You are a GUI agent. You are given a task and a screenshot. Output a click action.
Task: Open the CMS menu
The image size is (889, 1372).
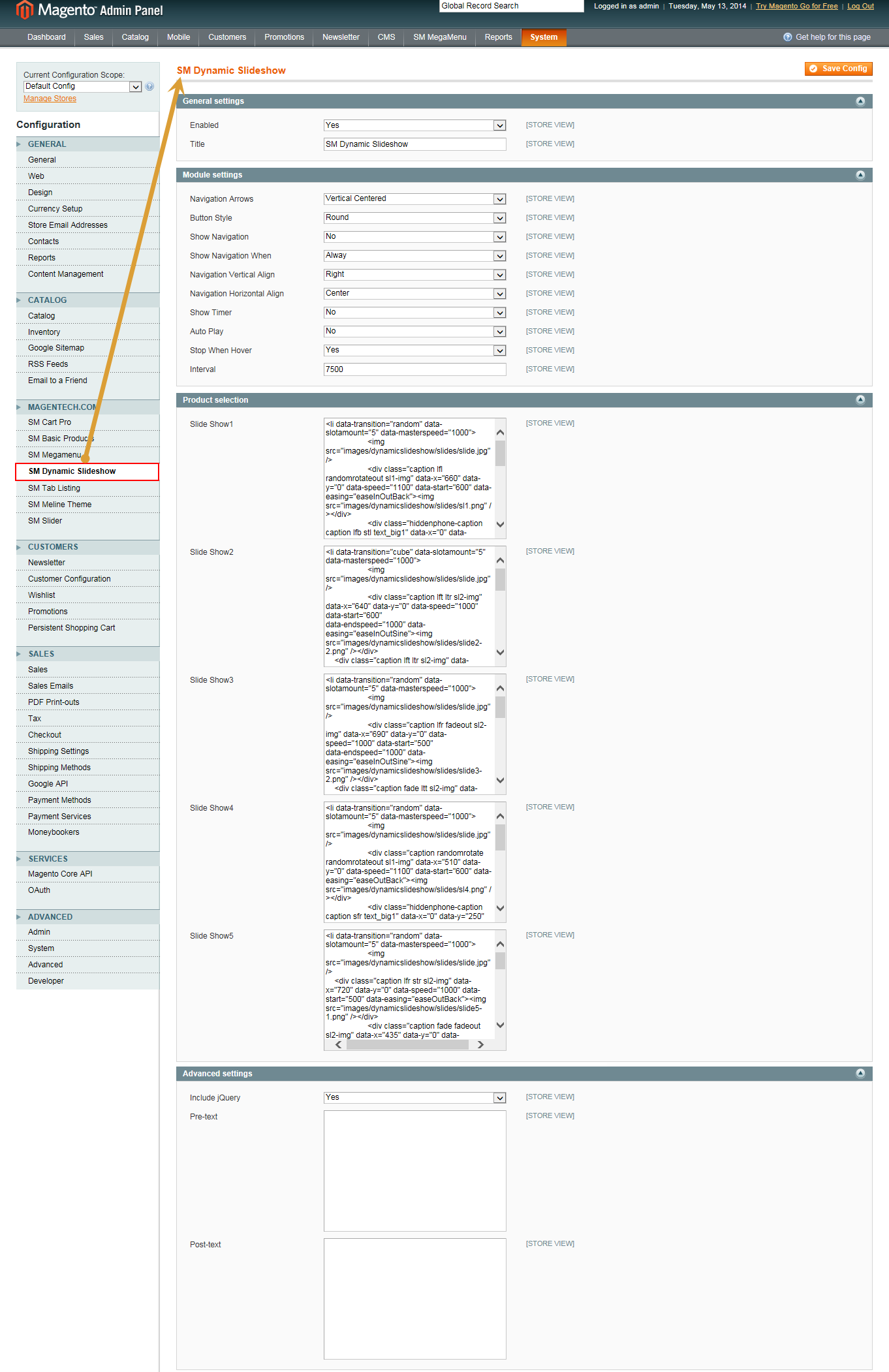pyautogui.click(x=386, y=37)
